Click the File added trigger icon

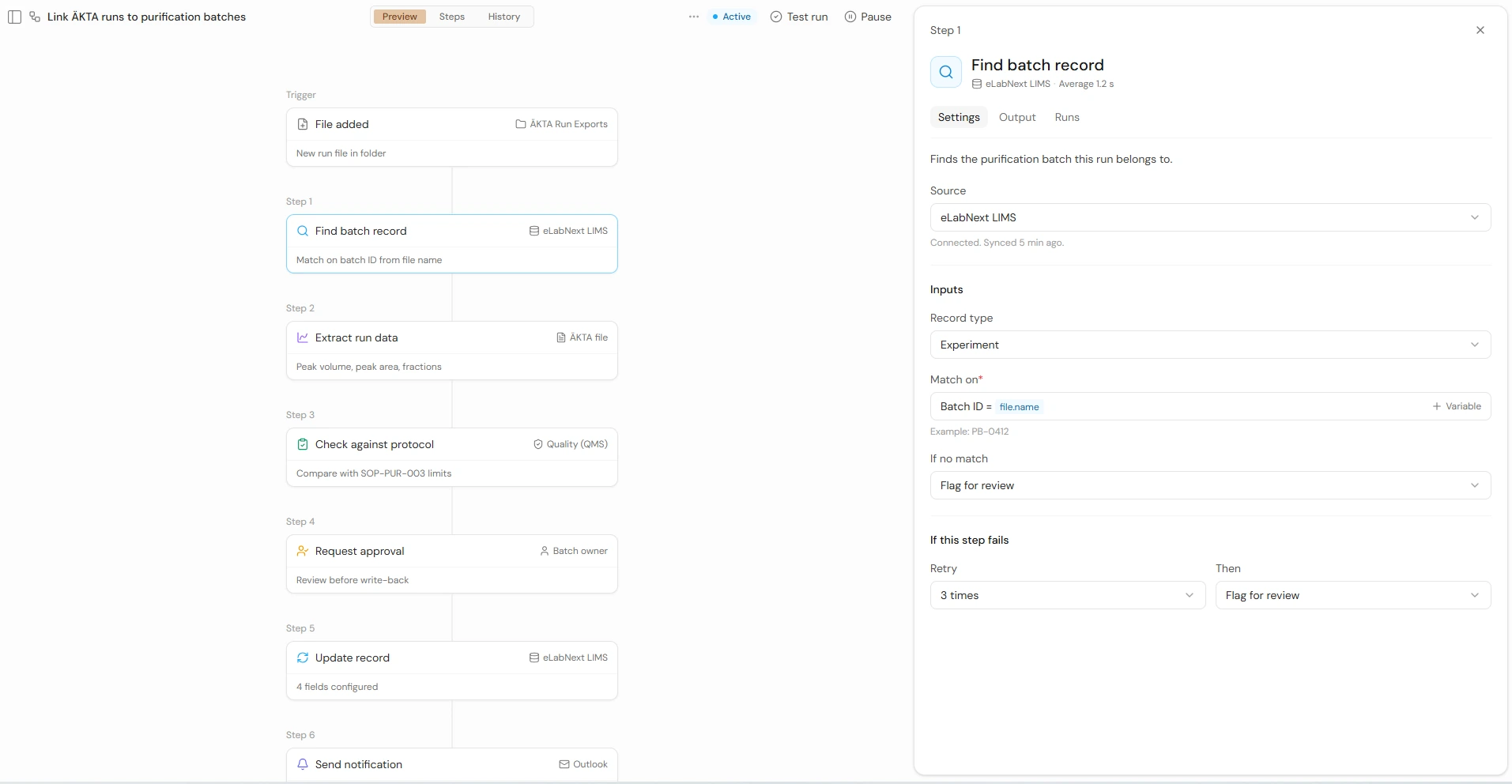click(303, 124)
